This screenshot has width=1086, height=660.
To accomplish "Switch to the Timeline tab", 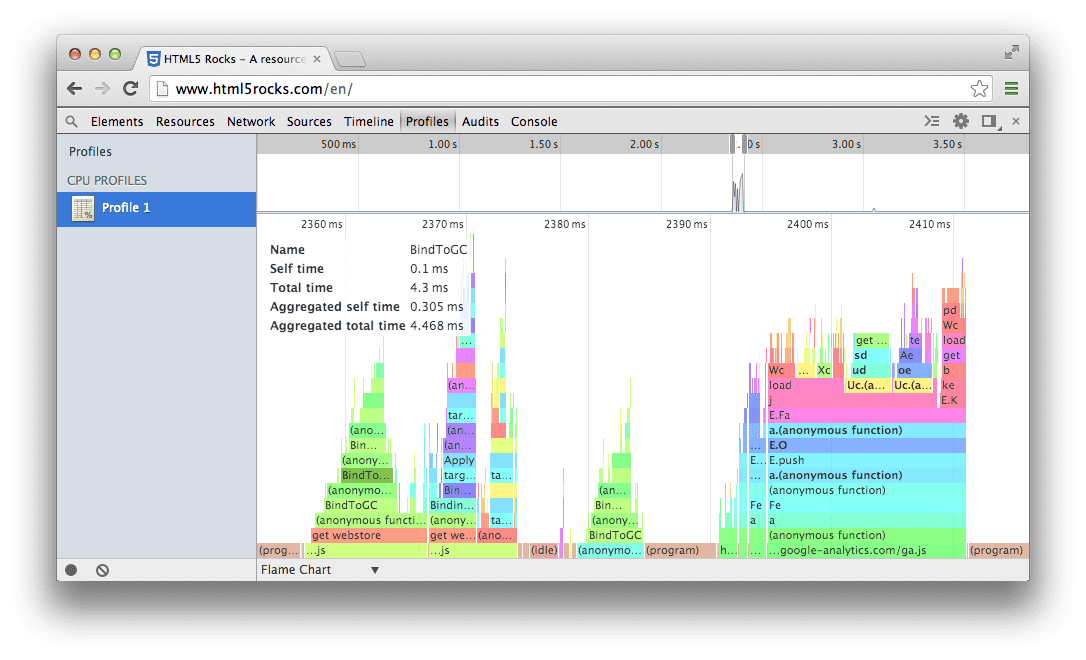I will (369, 121).
